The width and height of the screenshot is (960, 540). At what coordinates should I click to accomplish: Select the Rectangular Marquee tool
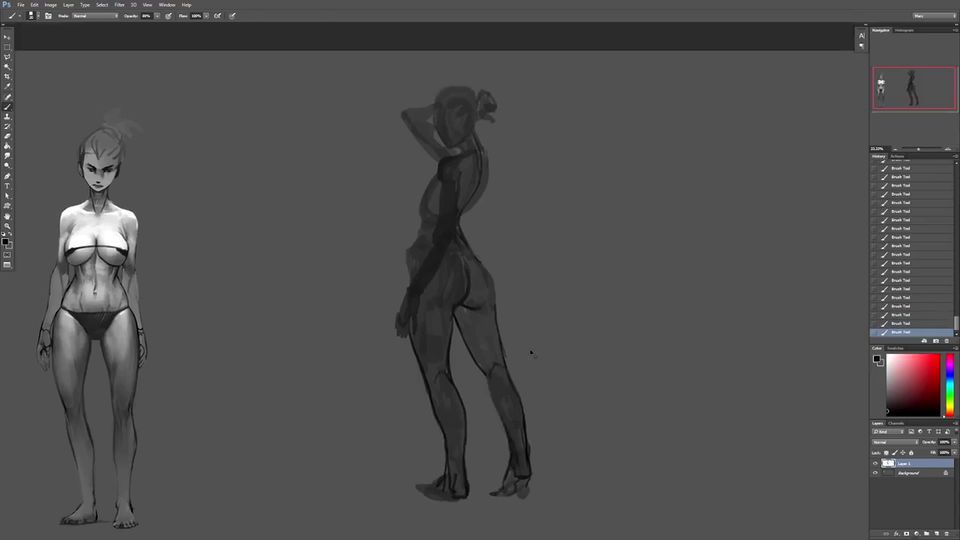[x=7, y=47]
